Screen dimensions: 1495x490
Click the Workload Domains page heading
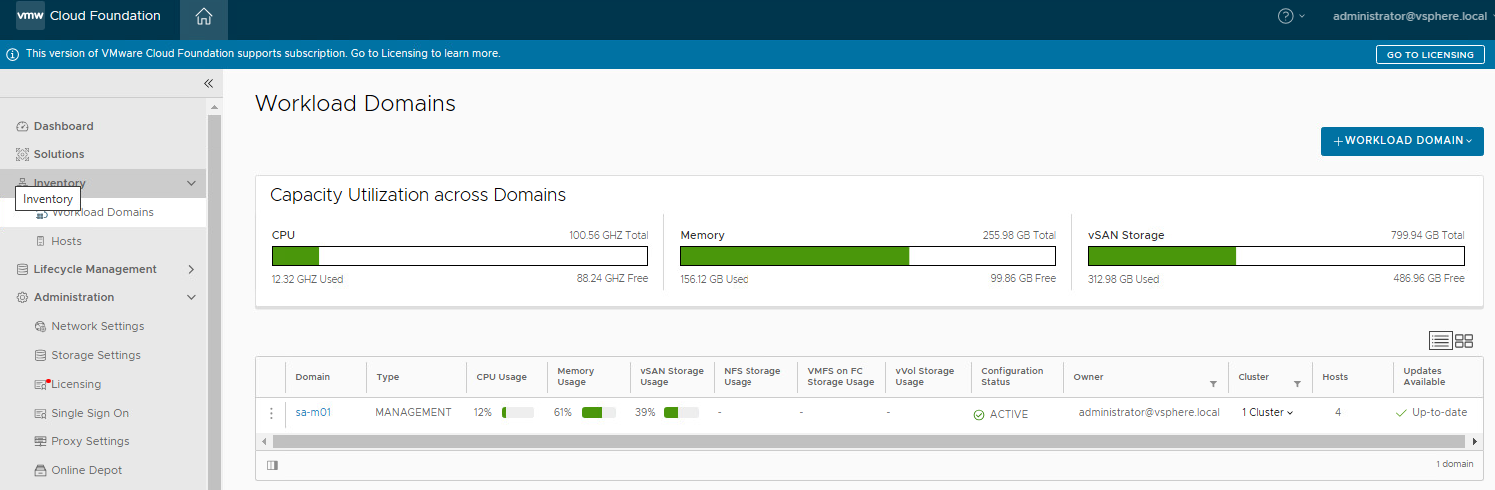355,103
